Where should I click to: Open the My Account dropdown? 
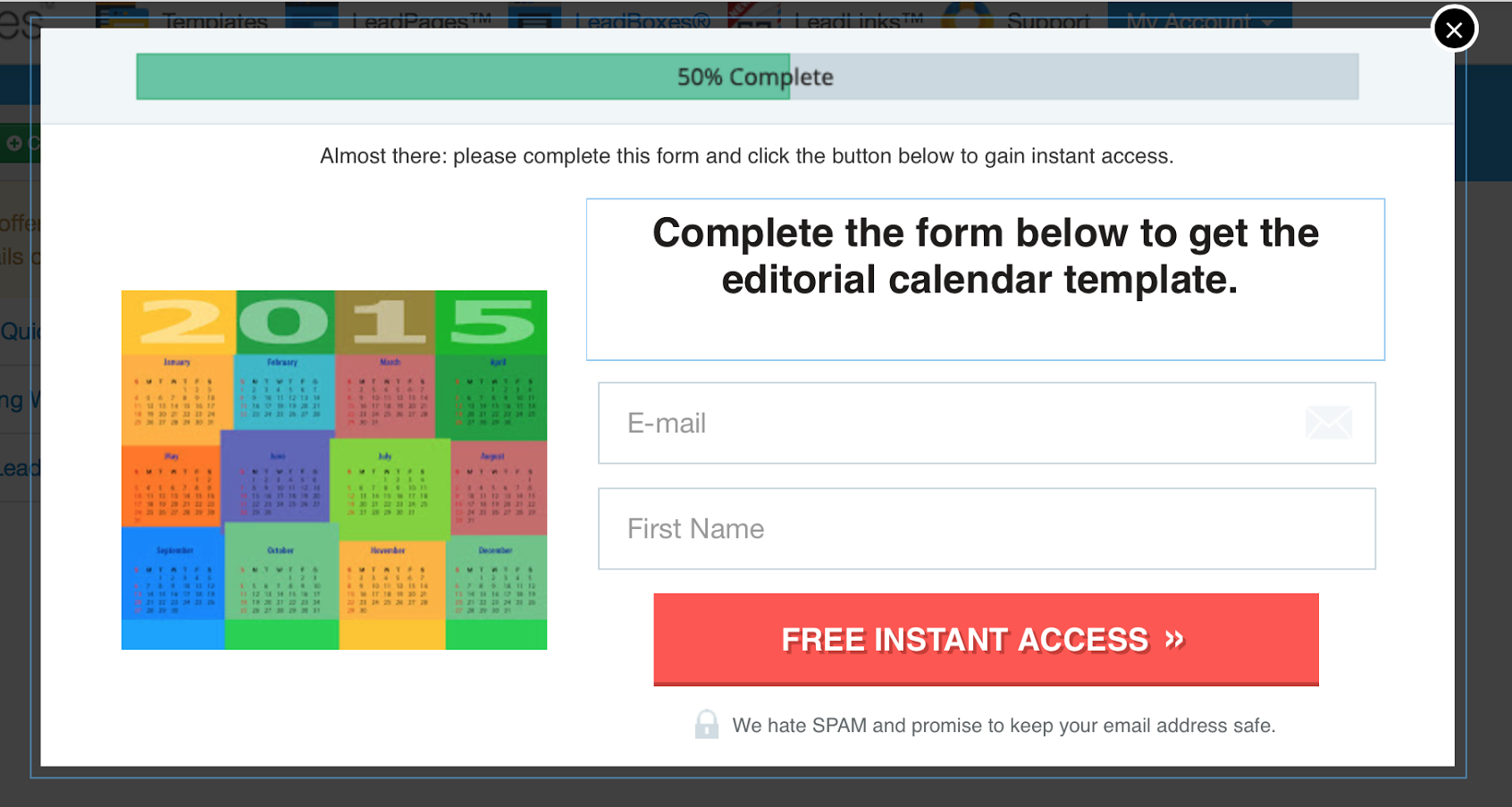point(1199,16)
